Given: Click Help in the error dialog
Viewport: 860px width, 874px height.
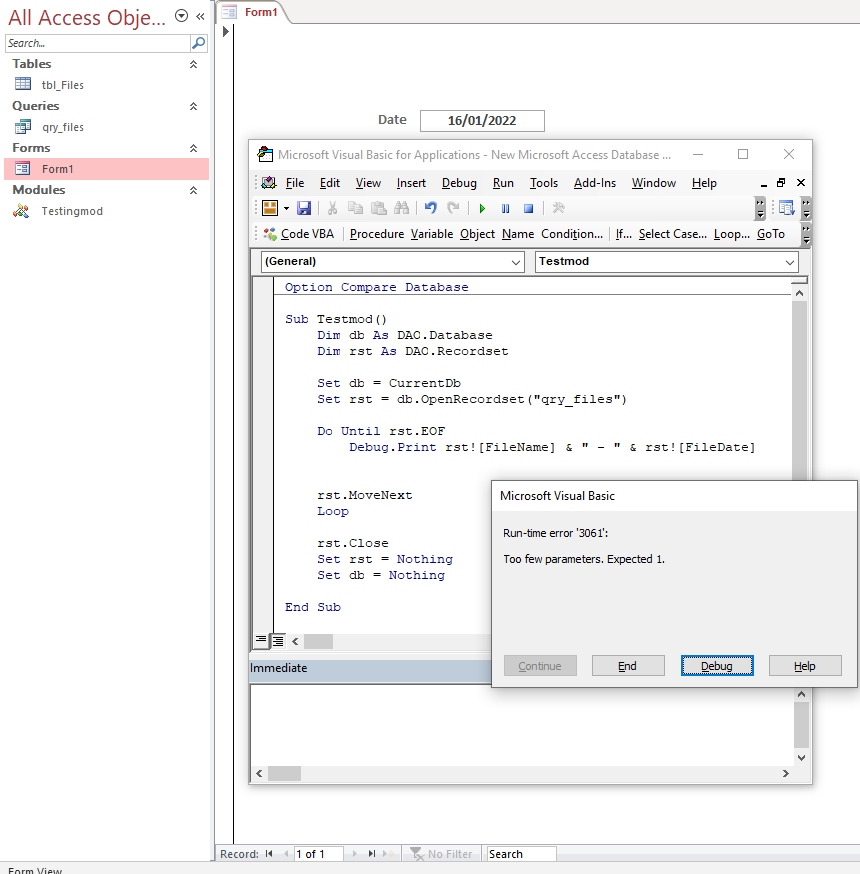Looking at the screenshot, I should pos(805,666).
